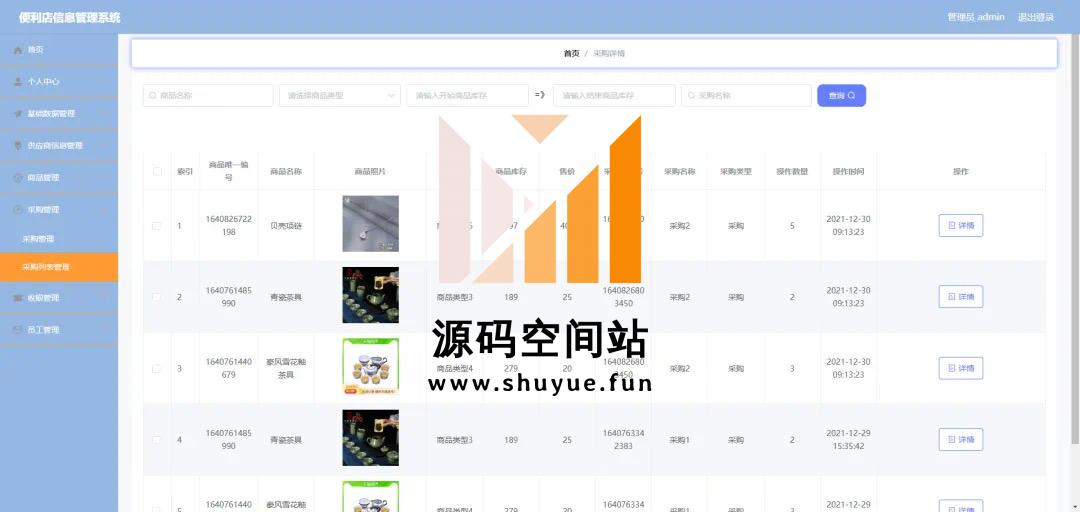Click the page's vertical scrollbar
This screenshot has width=1080, height=512.
point(1076,238)
